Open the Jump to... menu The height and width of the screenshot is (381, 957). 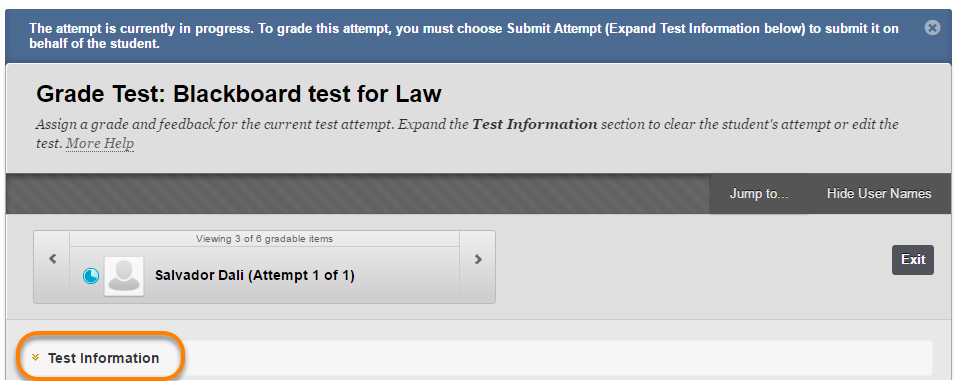tap(759, 194)
